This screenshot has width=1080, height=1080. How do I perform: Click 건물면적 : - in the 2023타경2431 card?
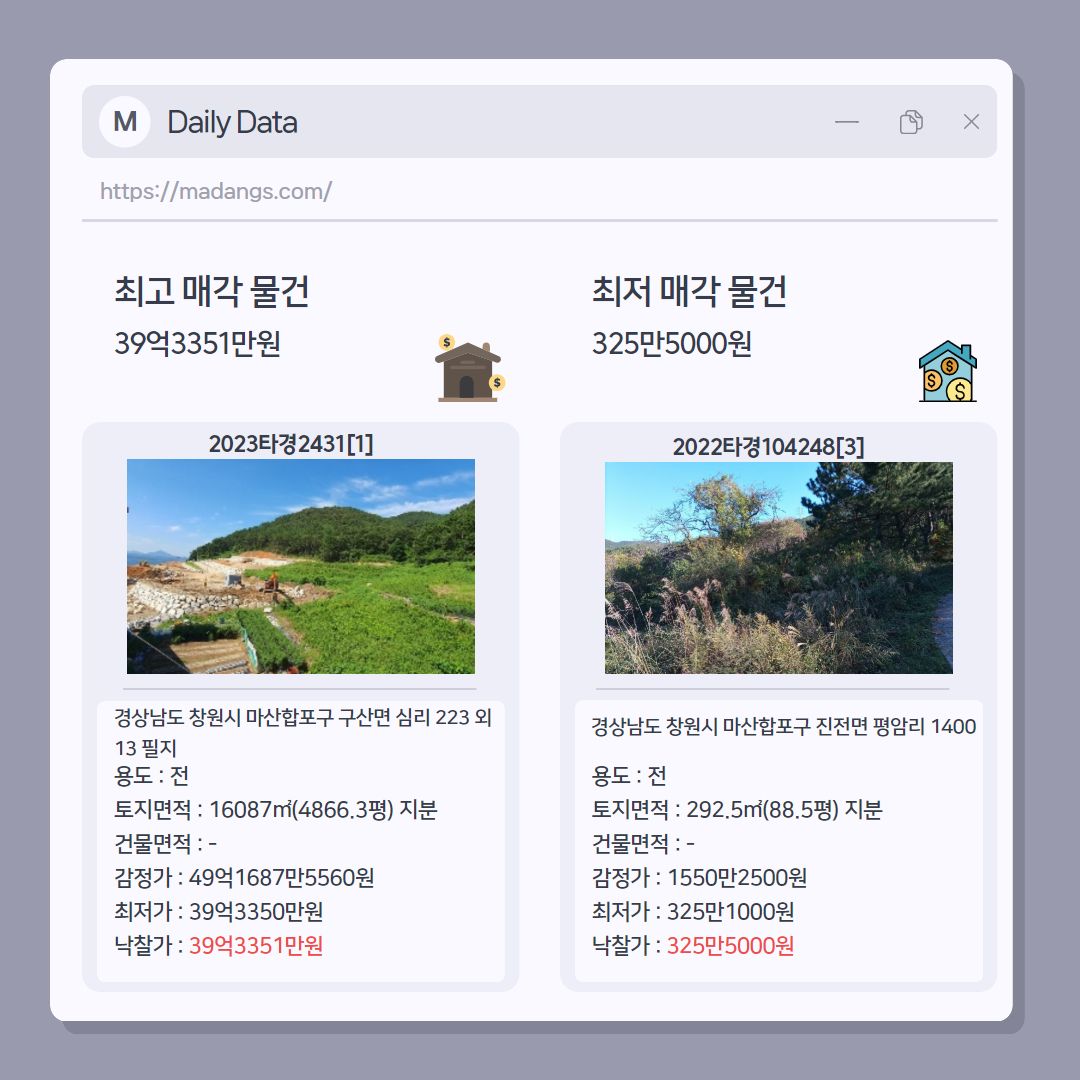[165, 843]
